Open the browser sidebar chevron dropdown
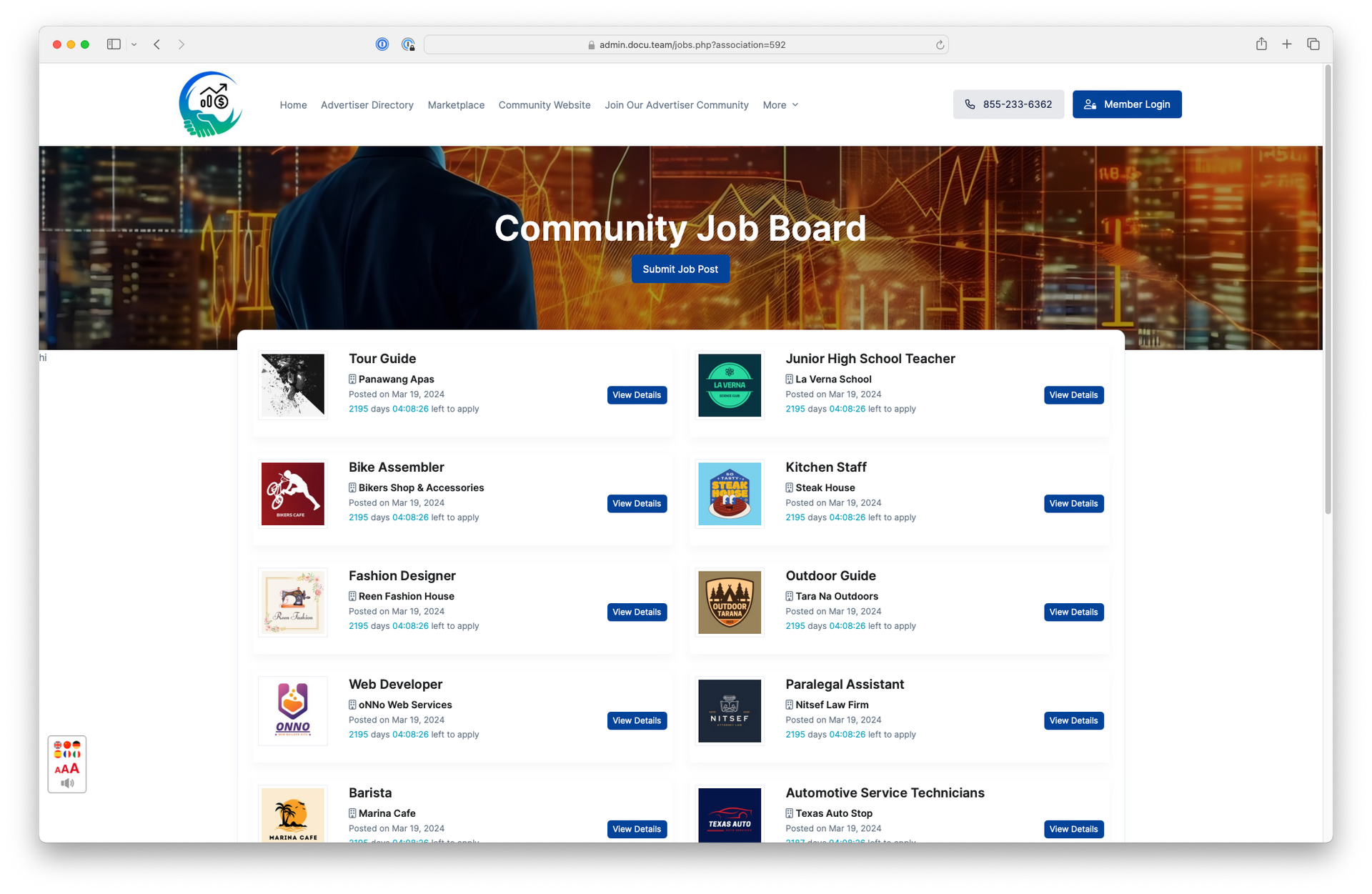Viewport: 1372px width, 894px height. 134,44
